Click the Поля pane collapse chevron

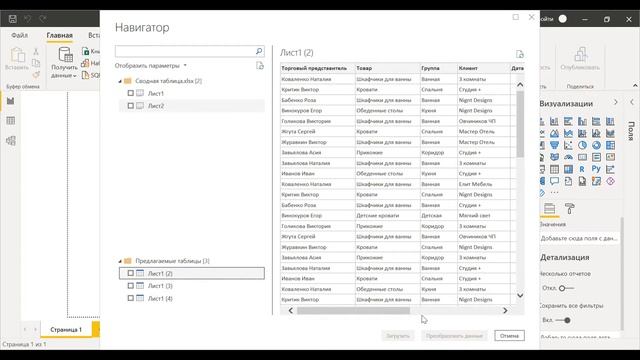(632, 102)
